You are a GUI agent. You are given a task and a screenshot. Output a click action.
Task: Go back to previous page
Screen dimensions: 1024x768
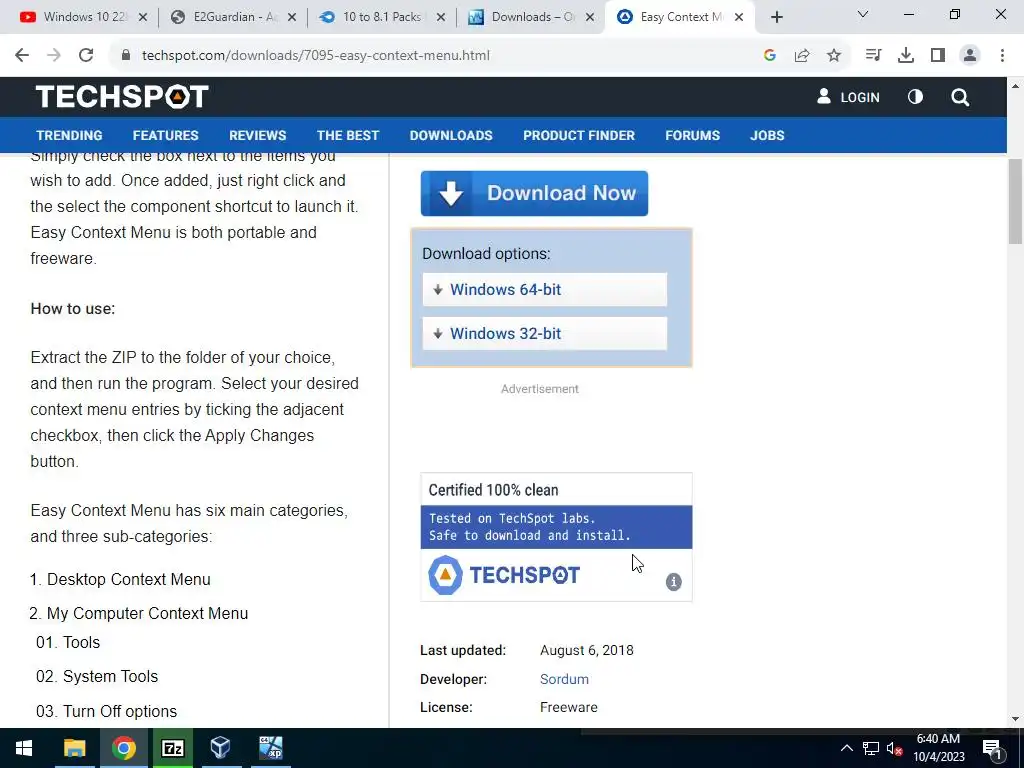point(22,56)
